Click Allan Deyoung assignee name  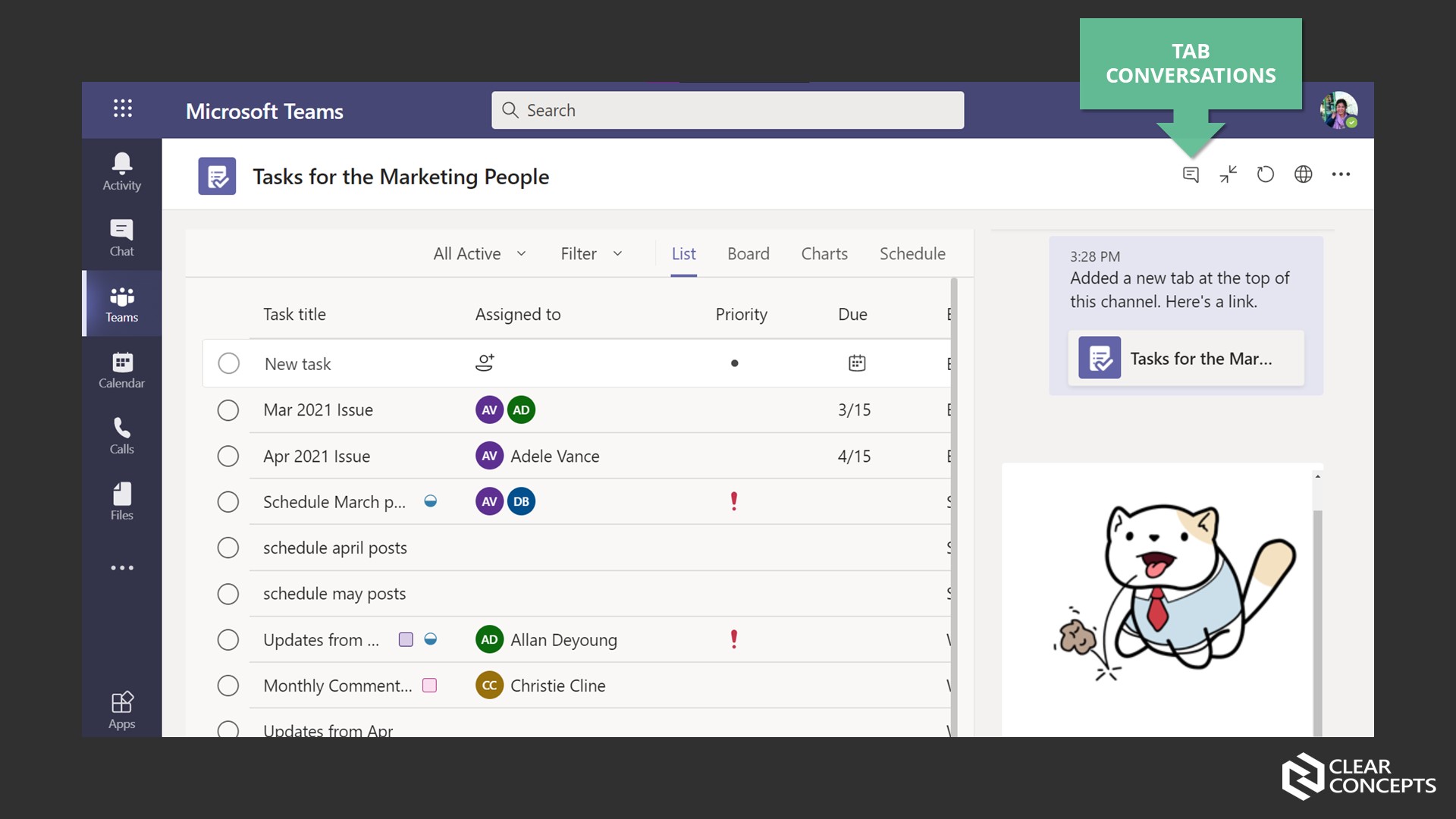tap(563, 640)
